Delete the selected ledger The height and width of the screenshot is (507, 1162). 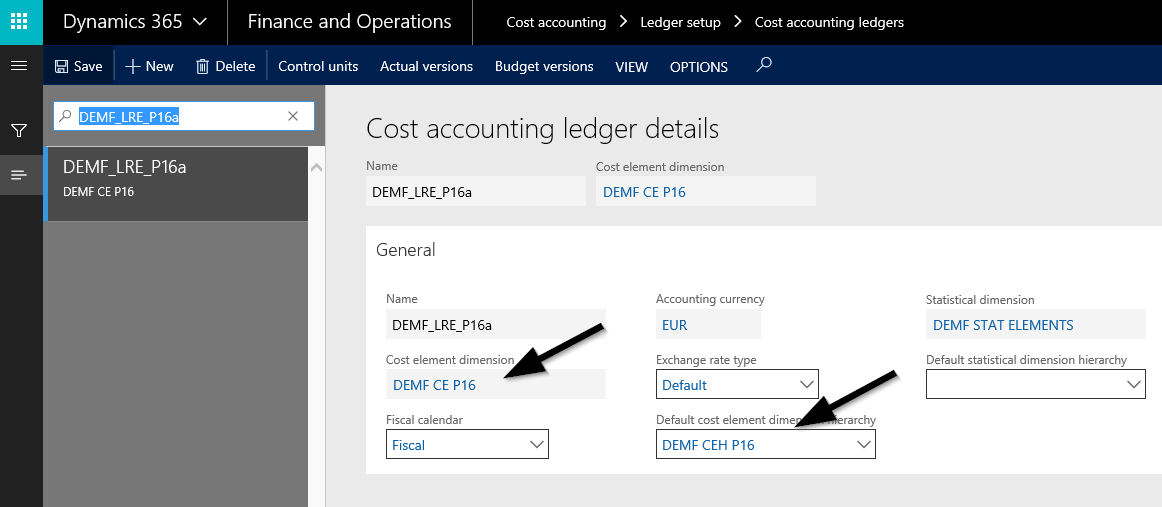[225, 66]
